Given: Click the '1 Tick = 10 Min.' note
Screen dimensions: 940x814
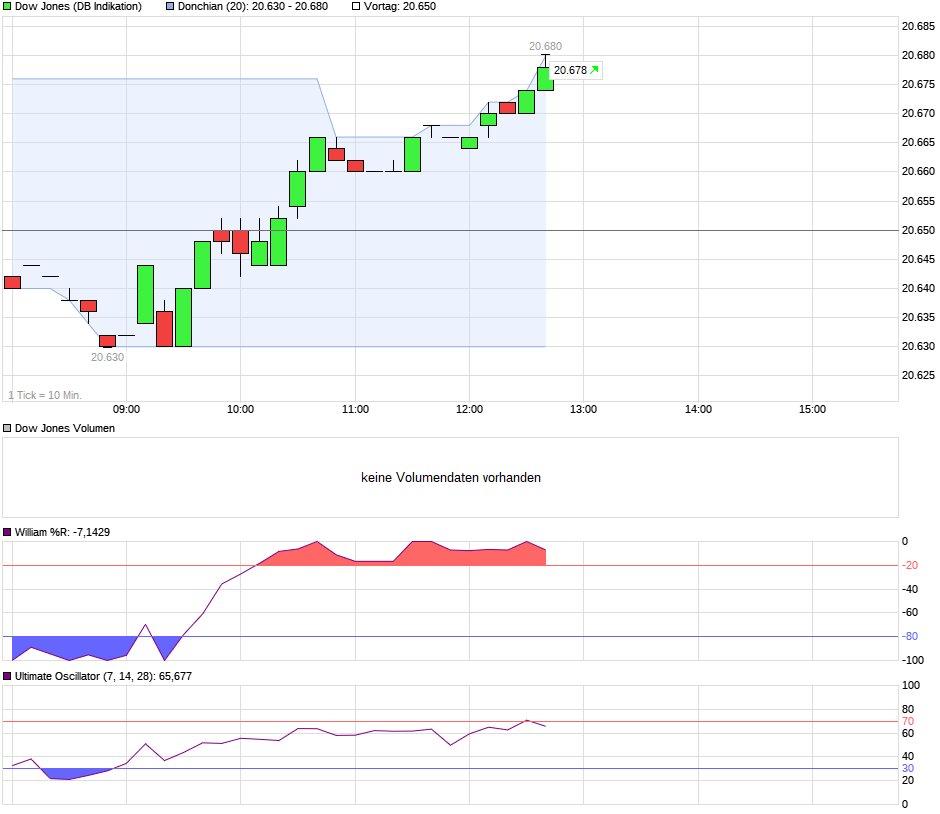Looking at the screenshot, I should point(45,396).
